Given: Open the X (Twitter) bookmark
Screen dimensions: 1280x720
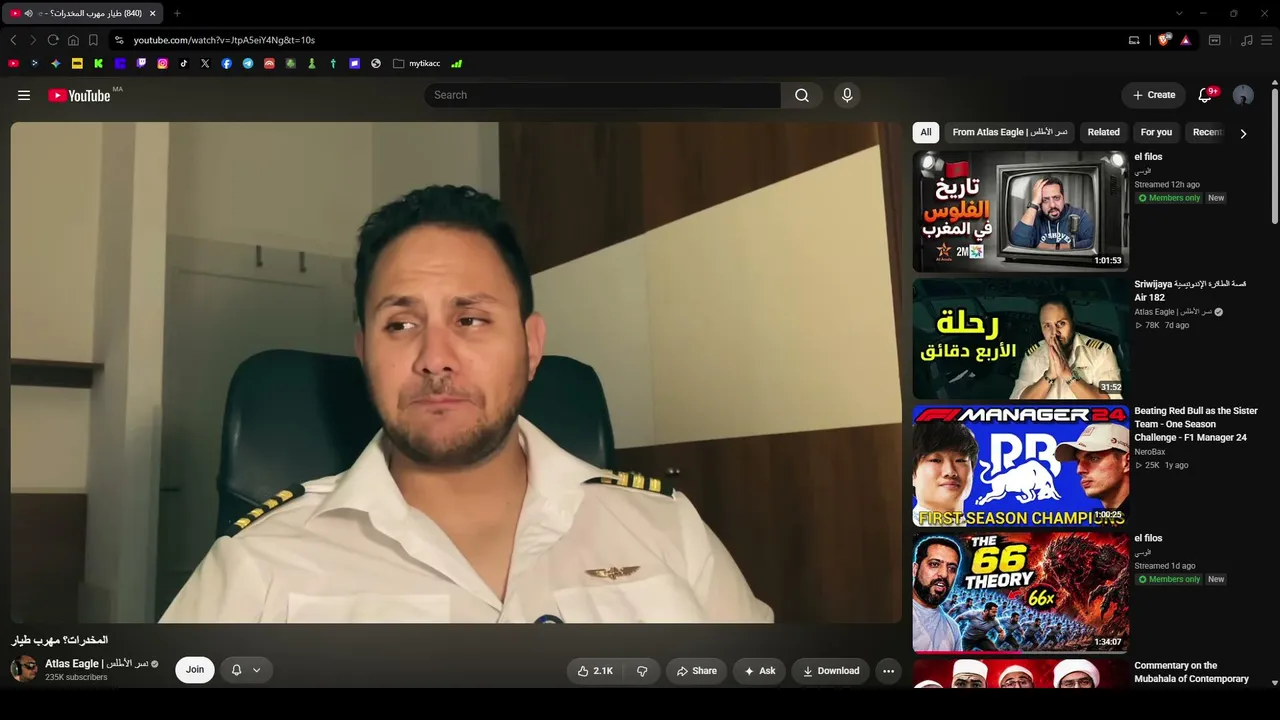Looking at the screenshot, I should point(205,63).
